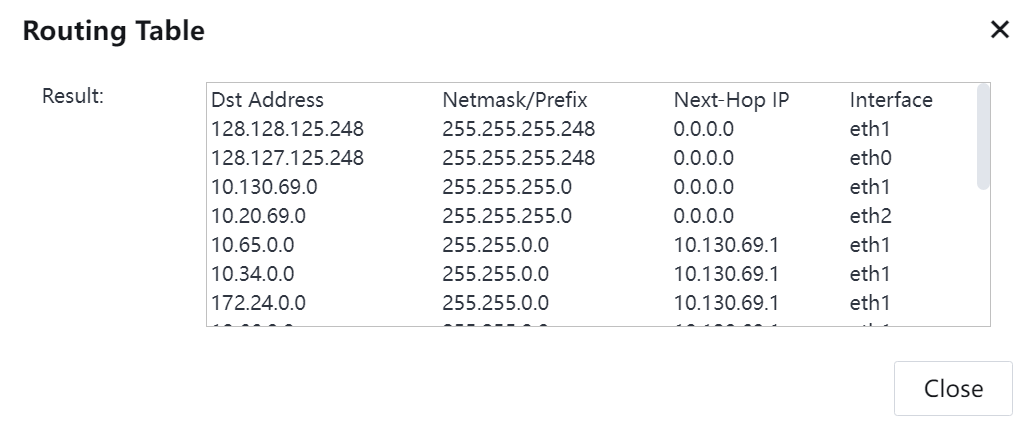Click the Next-Hop IP column header
The image size is (1027, 429).
[731, 100]
